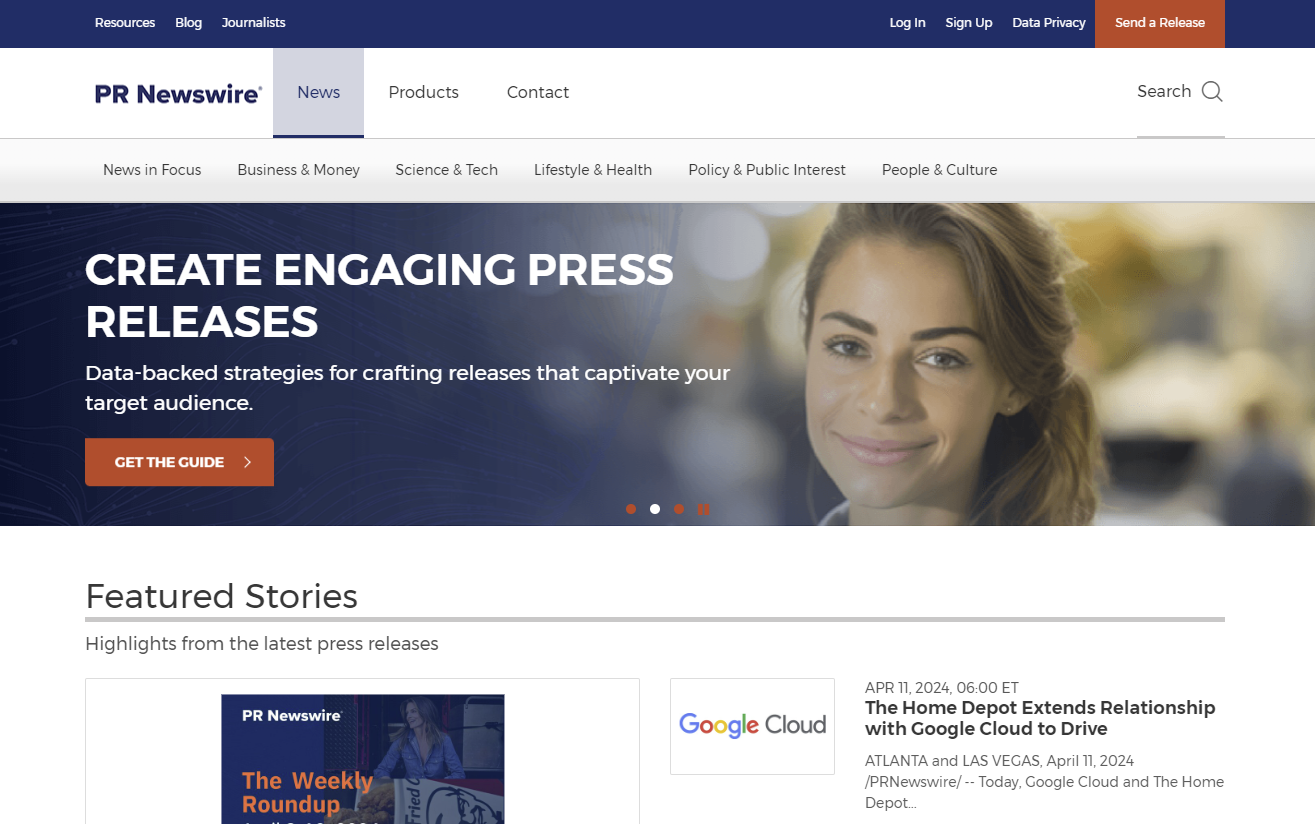Go to the first carousel slide dot
This screenshot has width=1315, height=824.
[x=631, y=509]
